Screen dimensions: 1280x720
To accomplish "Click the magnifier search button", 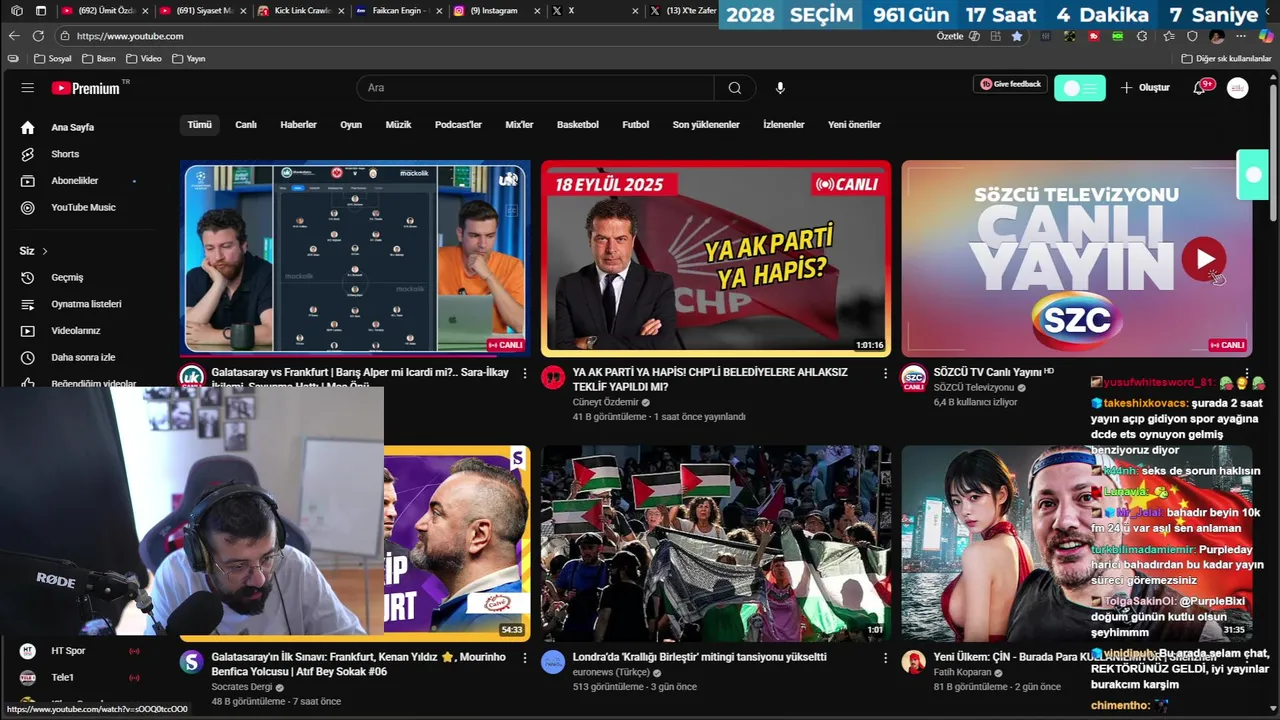I will coord(735,88).
